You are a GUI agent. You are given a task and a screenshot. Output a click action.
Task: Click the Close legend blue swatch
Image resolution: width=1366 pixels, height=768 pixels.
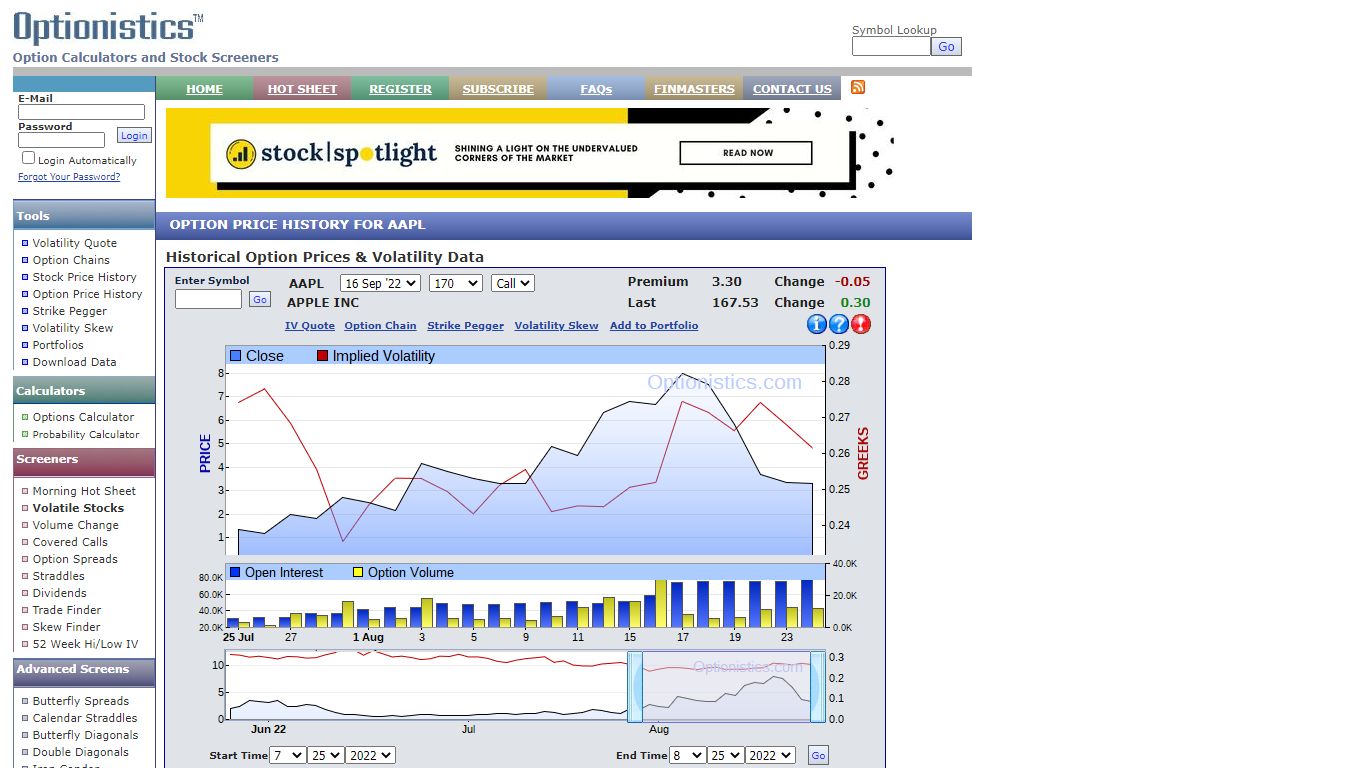coord(236,356)
